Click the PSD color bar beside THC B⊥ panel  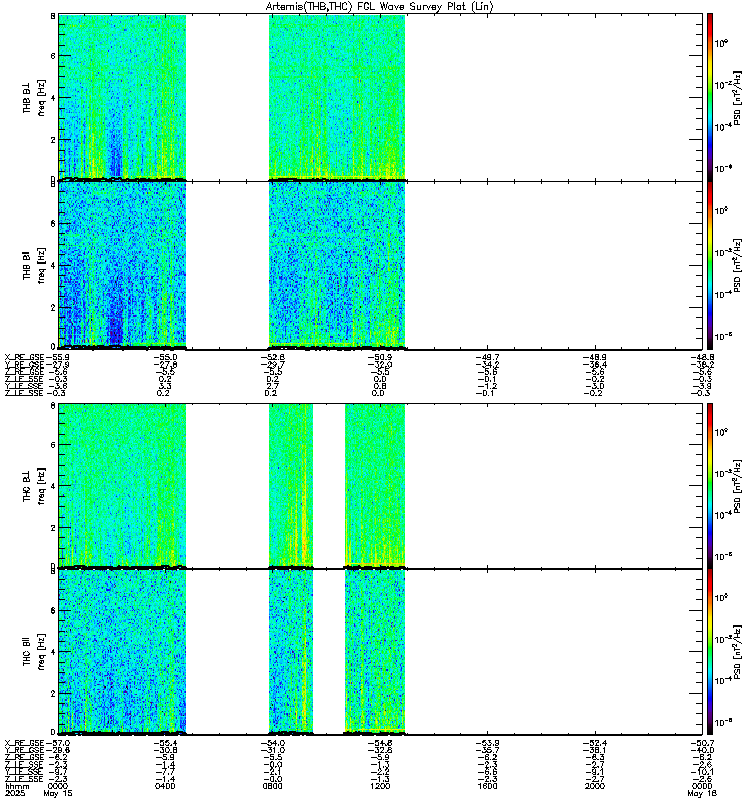pyautogui.click(x=710, y=485)
